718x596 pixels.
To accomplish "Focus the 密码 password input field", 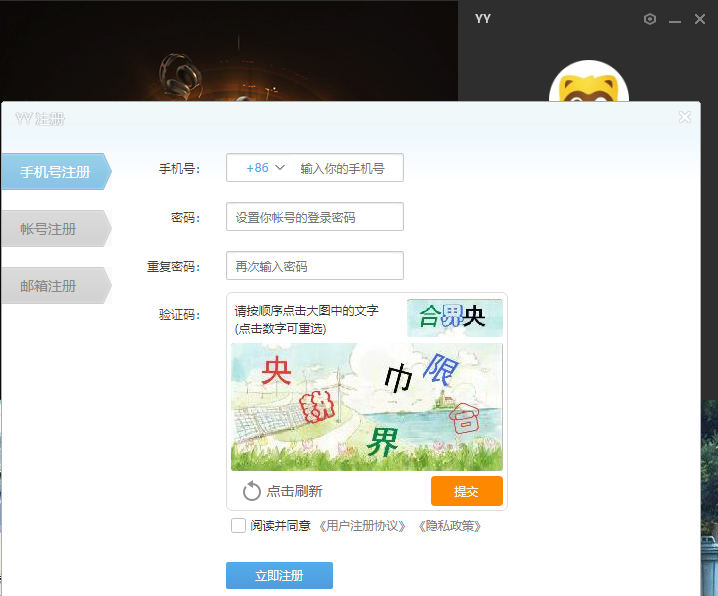I will 314,217.
